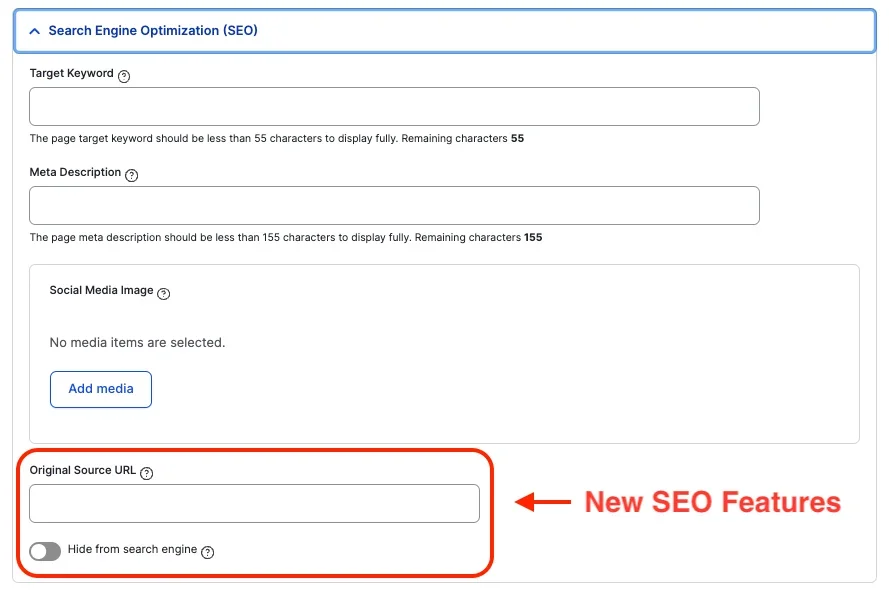Switch the Hide from search engine setting
889x592 pixels.
45,551
